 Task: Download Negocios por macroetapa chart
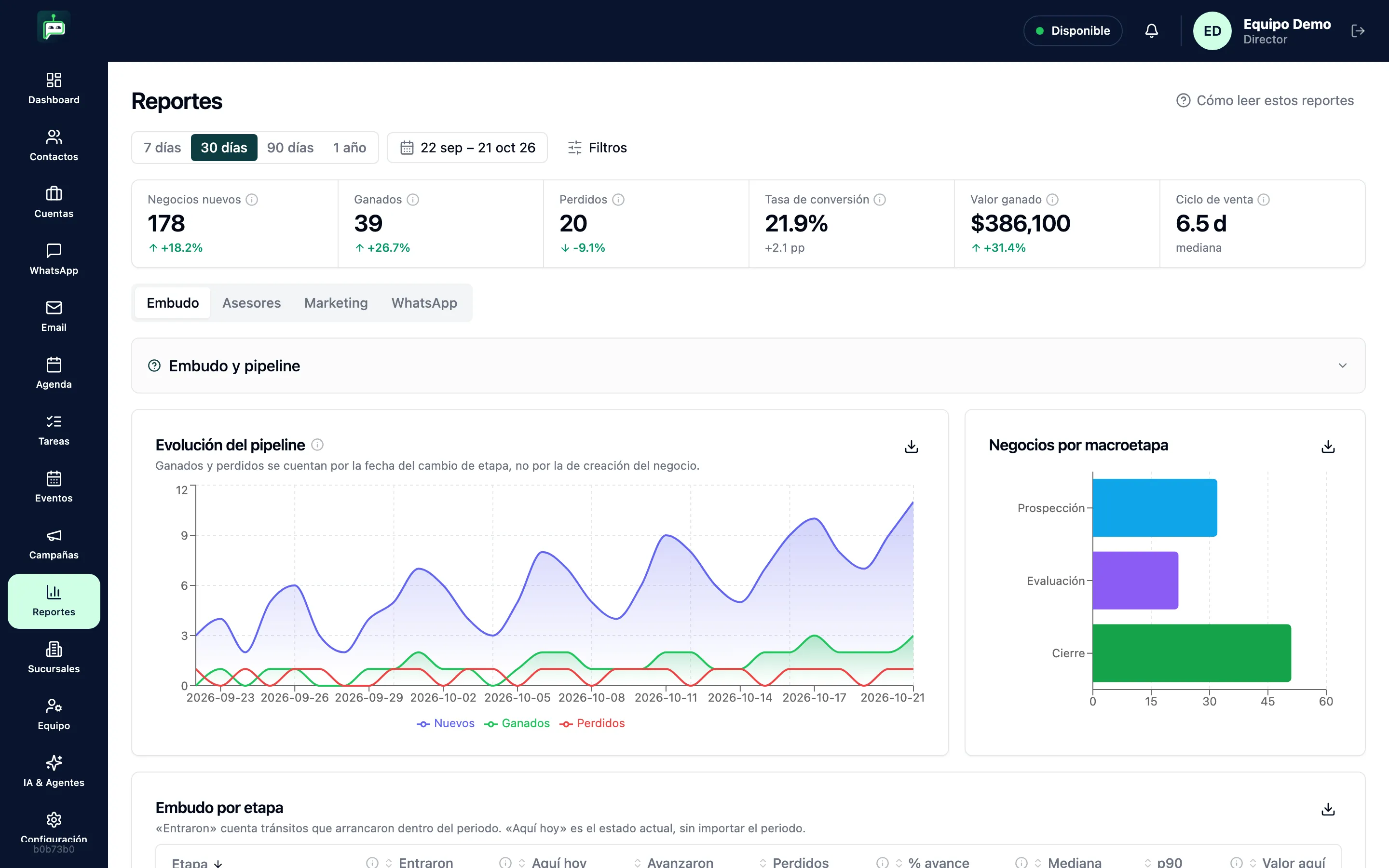click(1328, 446)
